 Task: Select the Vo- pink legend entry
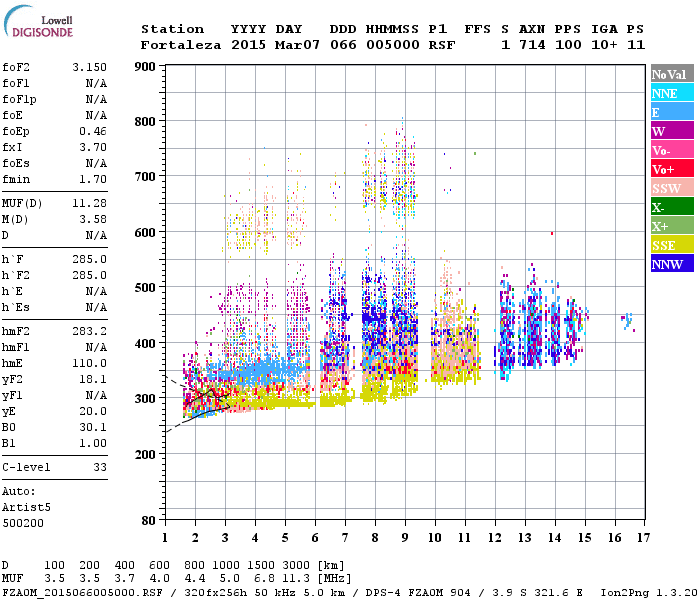(671, 150)
